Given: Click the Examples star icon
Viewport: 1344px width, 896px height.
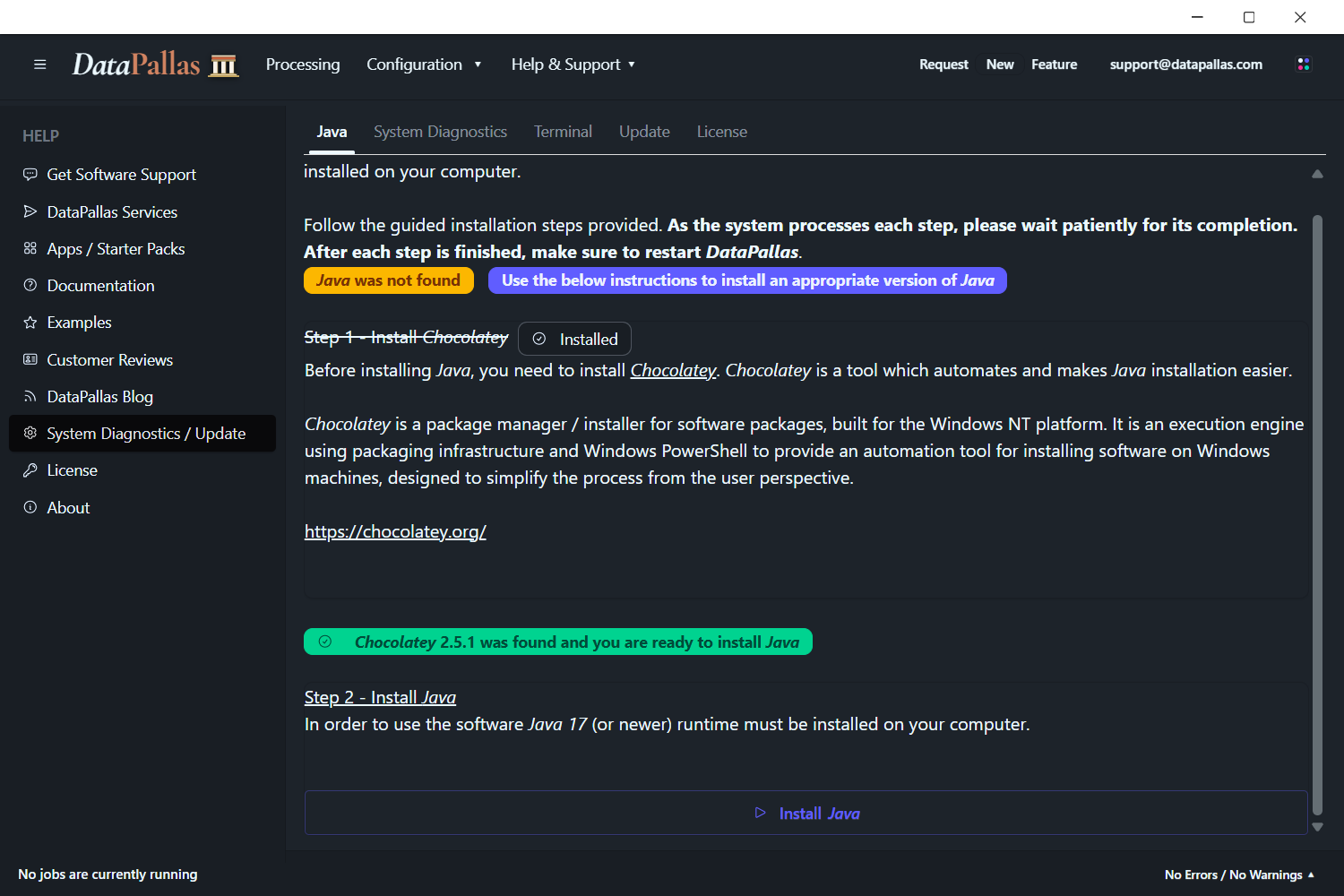Looking at the screenshot, I should [30, 322].
